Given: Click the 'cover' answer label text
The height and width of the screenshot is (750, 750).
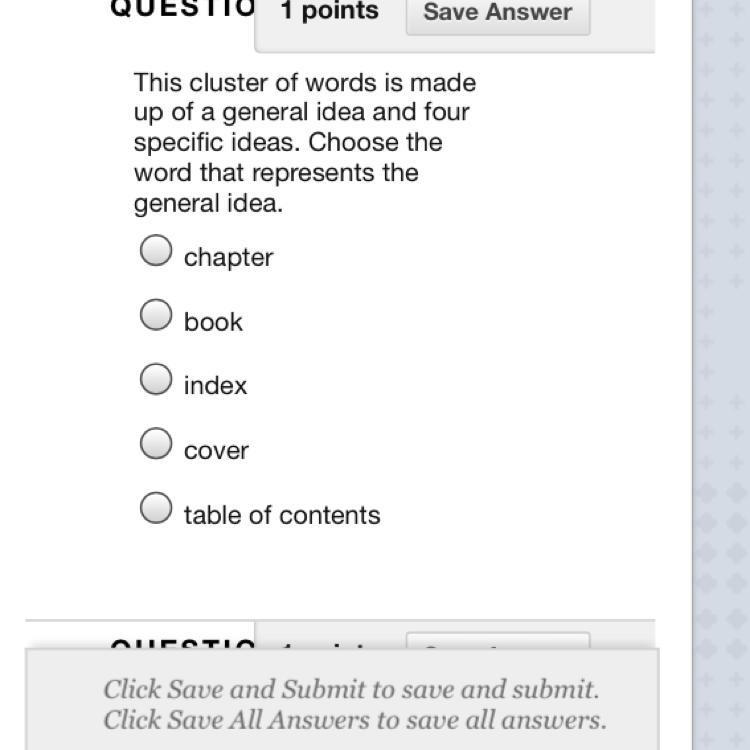Looking at the screenshot, I should click(x=216, y=451).
